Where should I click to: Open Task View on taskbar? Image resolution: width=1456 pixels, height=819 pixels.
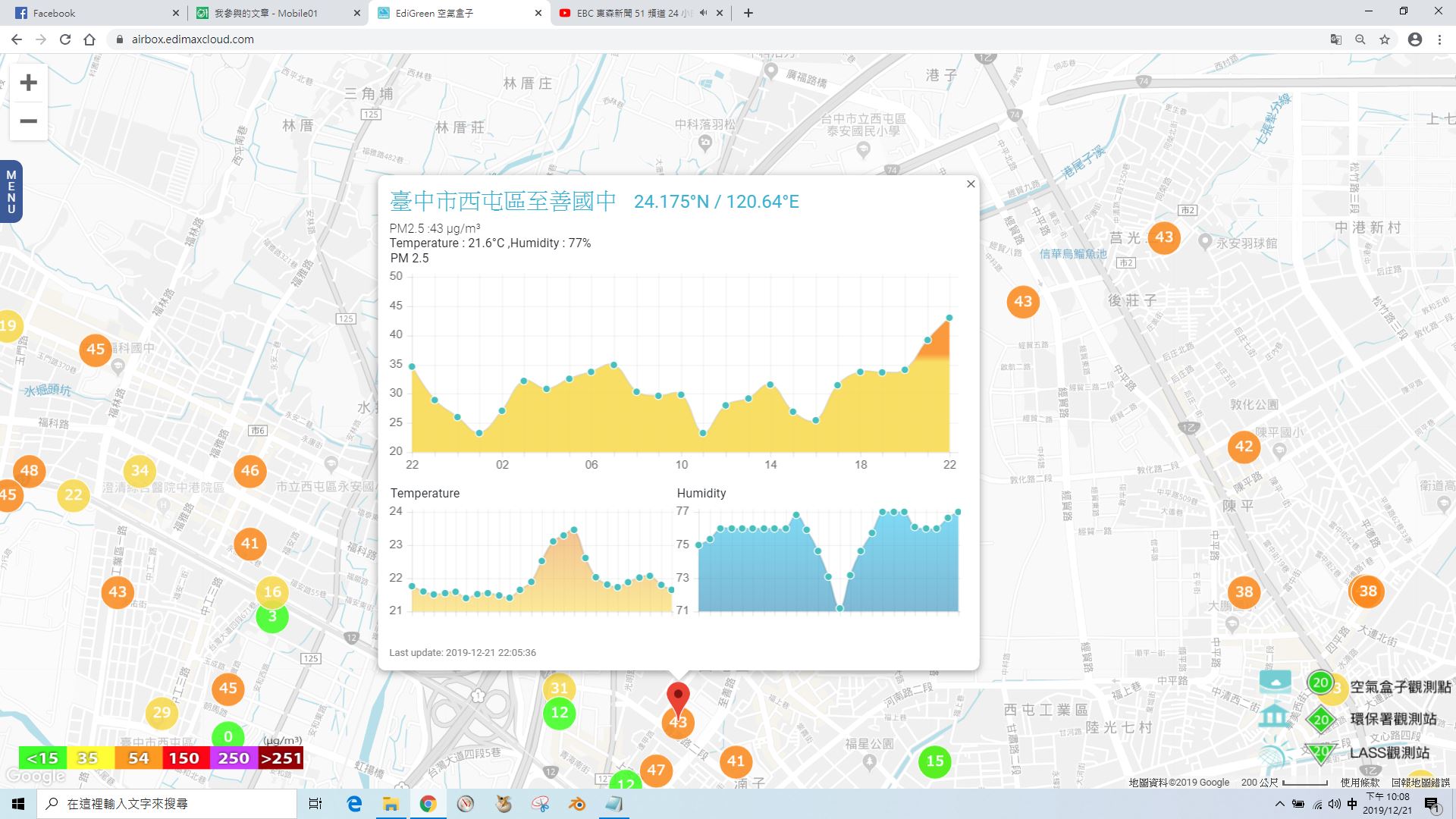coord(315,804)
